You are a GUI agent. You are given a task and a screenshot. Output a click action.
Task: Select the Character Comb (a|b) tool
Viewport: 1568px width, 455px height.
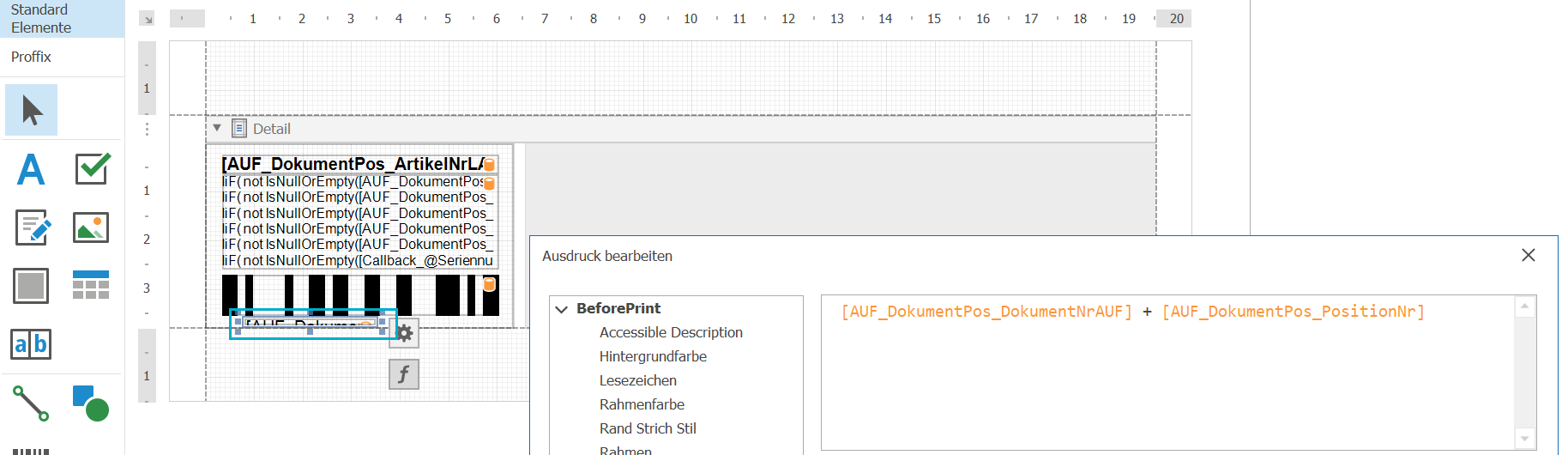[31, 344]
